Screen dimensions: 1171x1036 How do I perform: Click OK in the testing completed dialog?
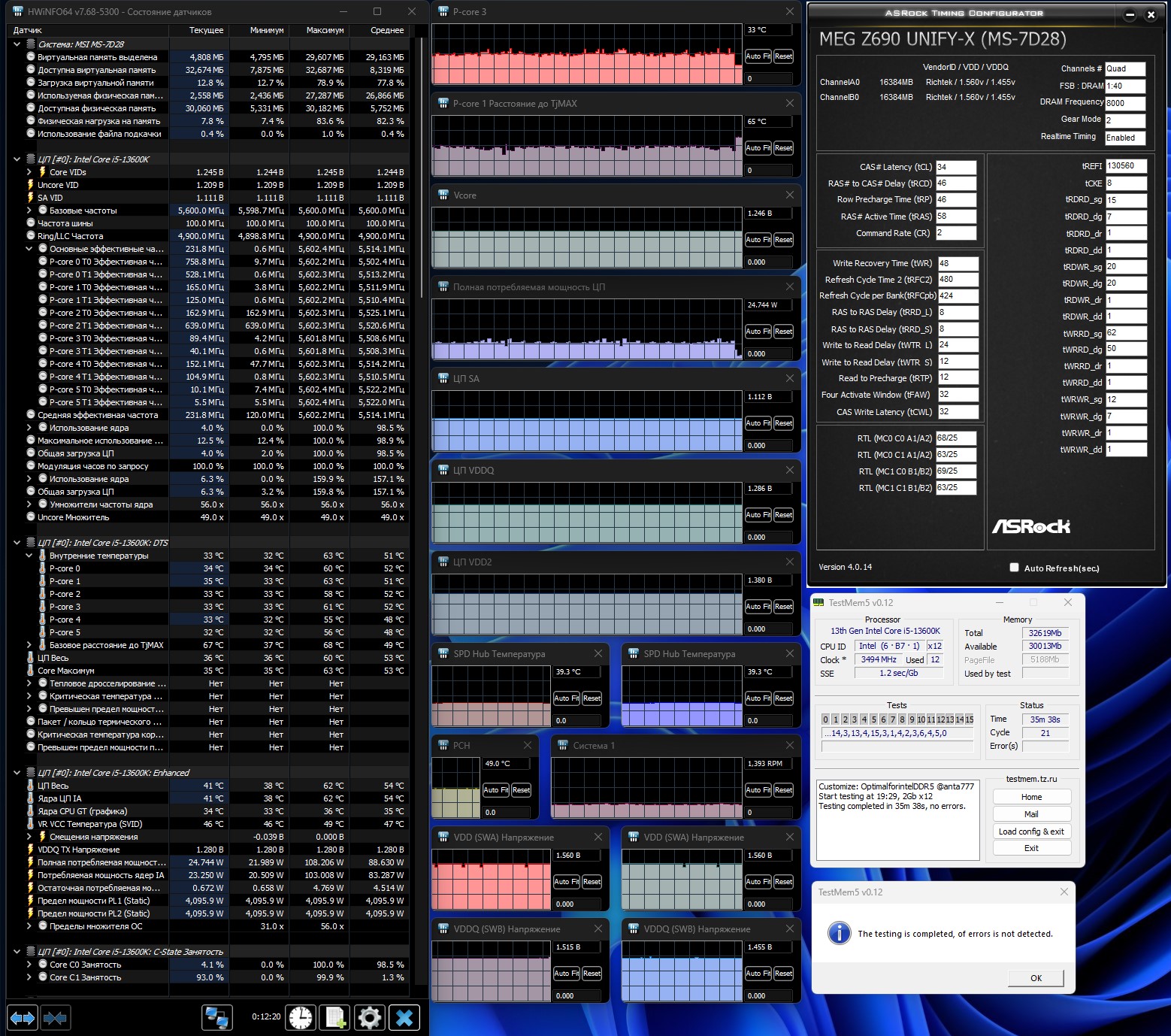[1036, 978]
